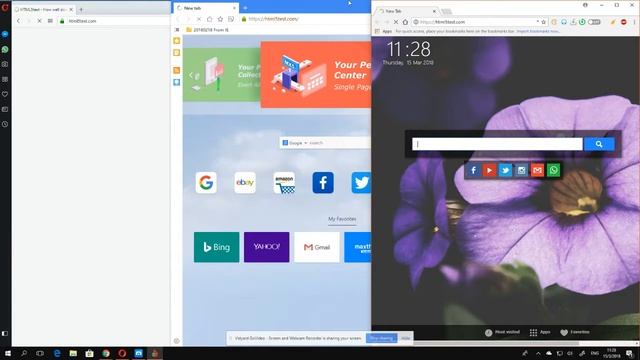Hide the screen sharing notification bar

tap(405, 338)
